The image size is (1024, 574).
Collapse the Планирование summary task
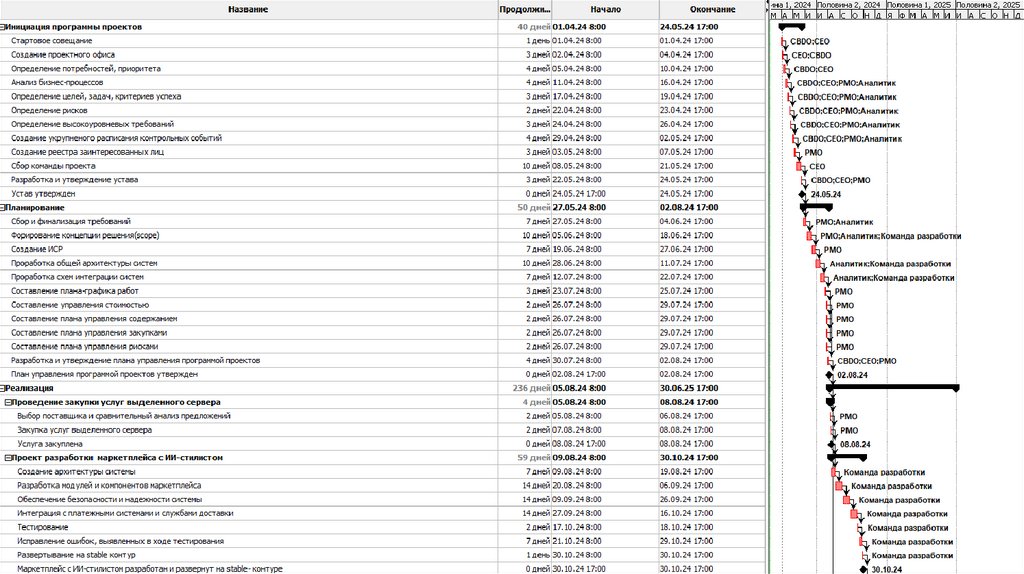3,208
